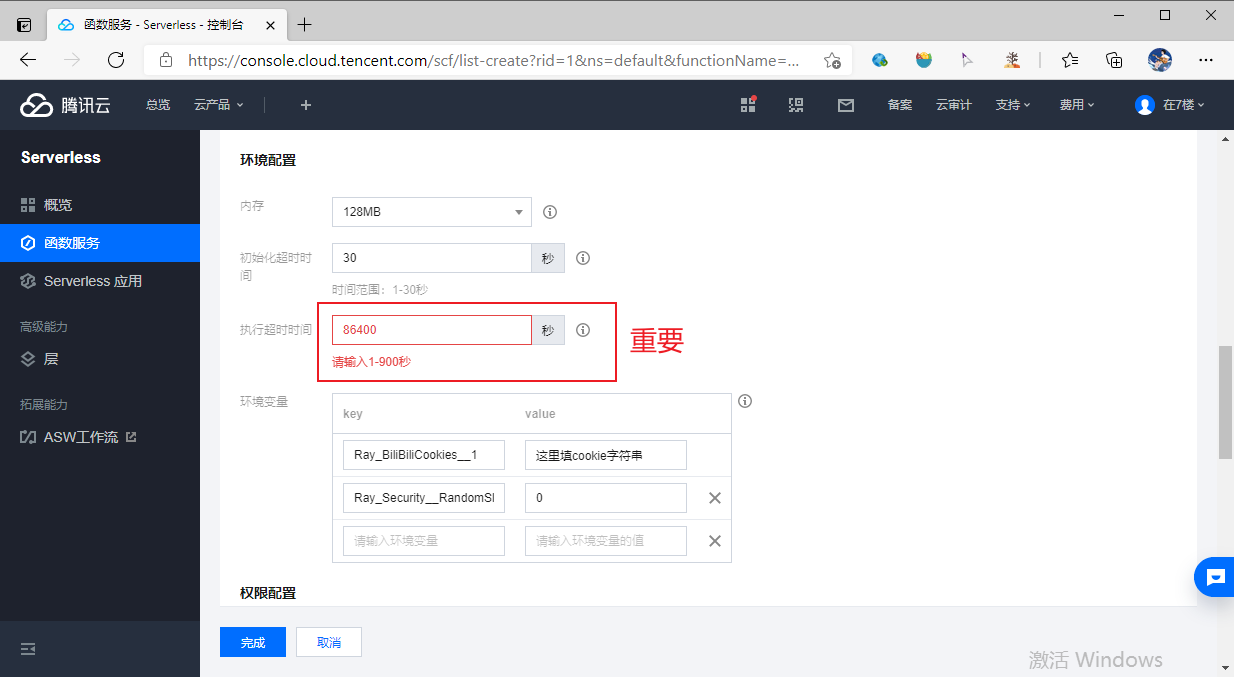Expand the 云产品 dropdown
Image resolution: width=1234 pixels, height=677 pixels.
click(x=217, y=104)
